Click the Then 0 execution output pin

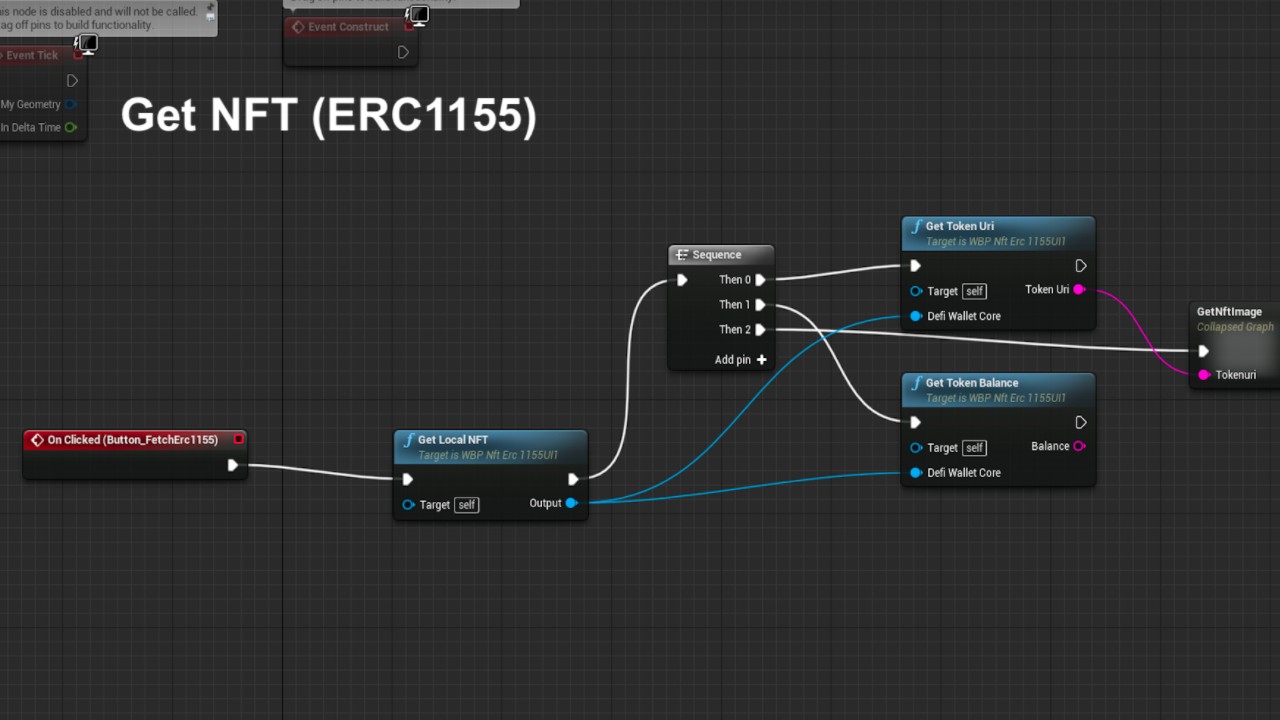[x=761, y=280]
